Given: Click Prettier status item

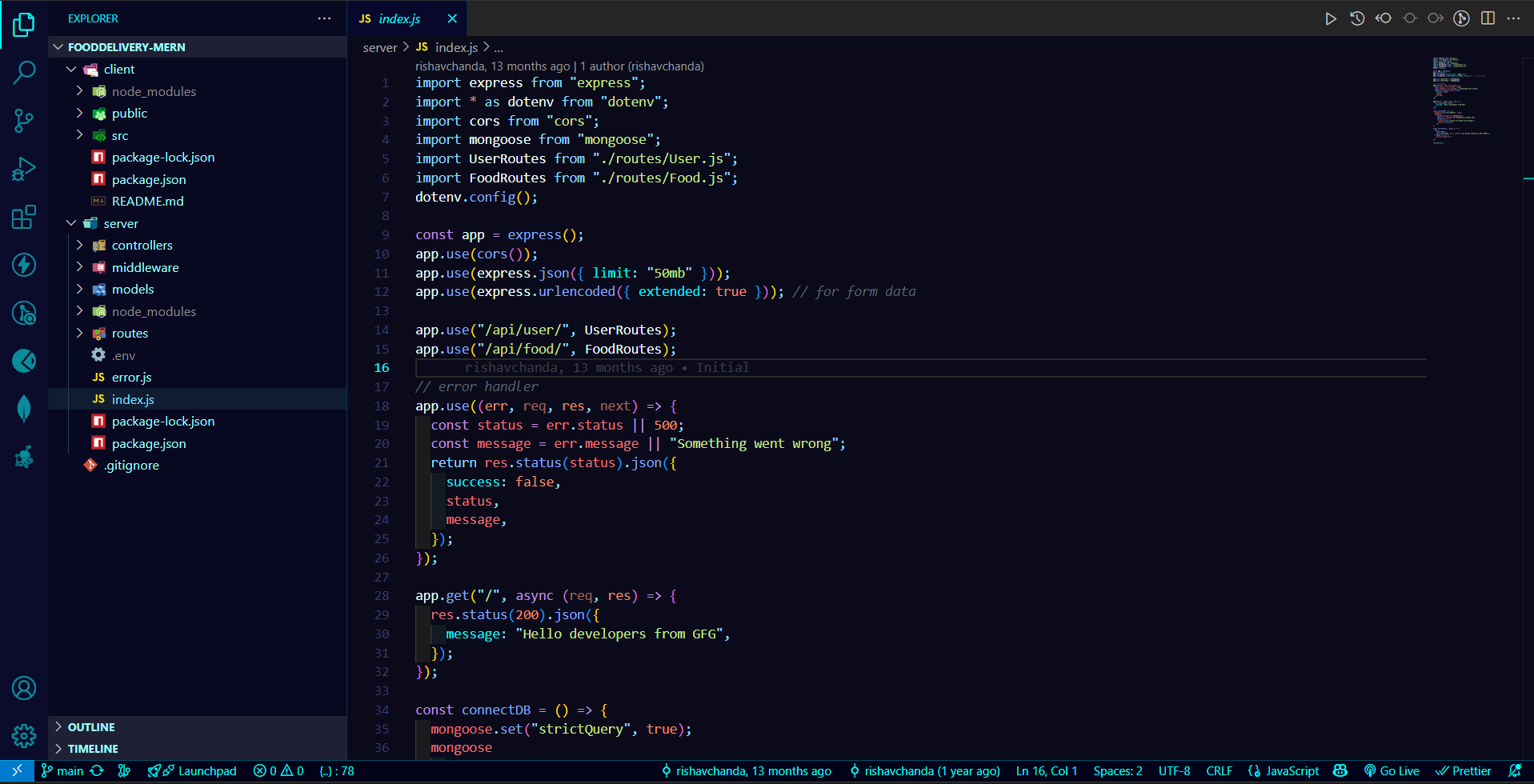Looking at the screenshot, I should (x=1464, y=771).
